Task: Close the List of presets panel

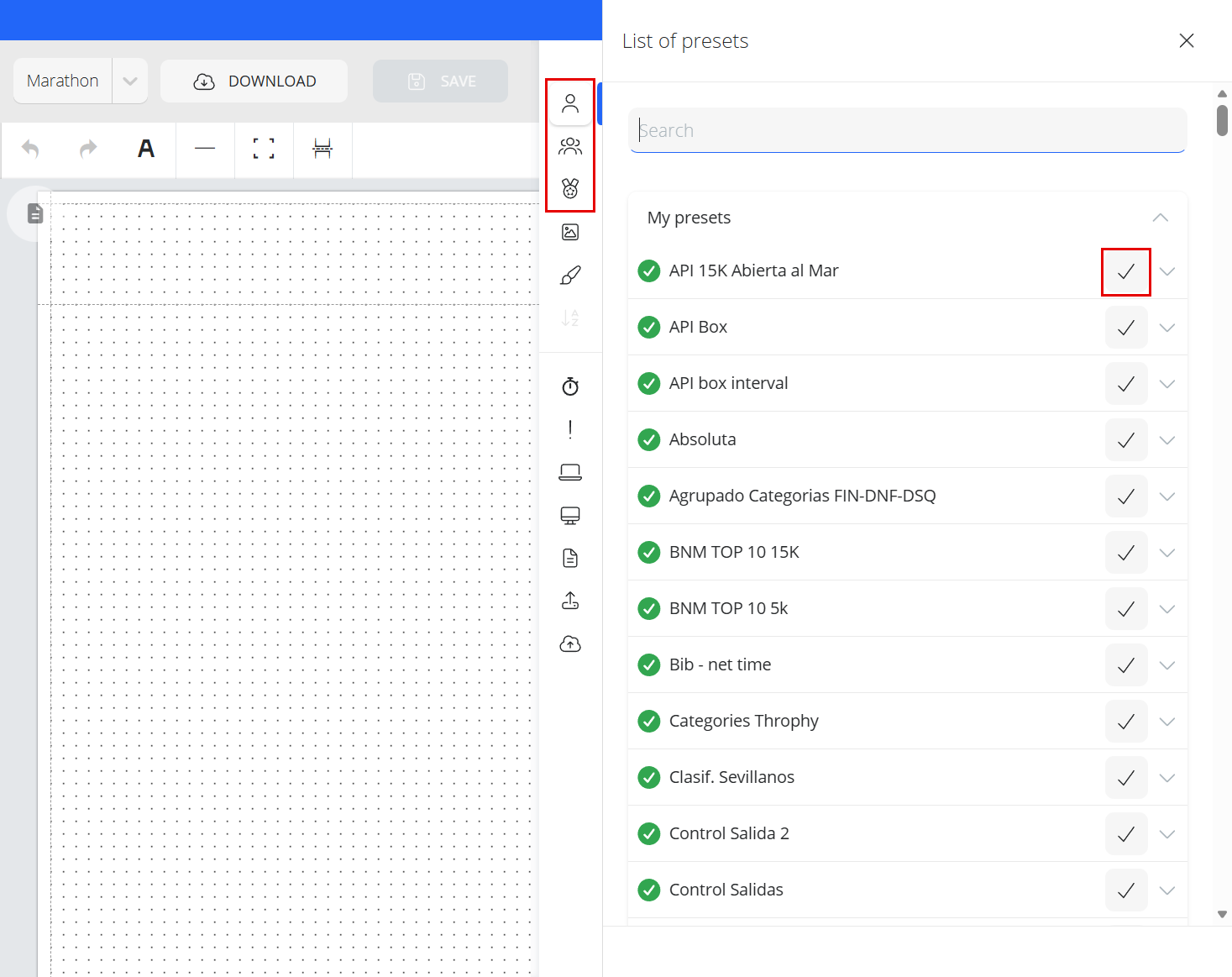Action: [1187, 40]
